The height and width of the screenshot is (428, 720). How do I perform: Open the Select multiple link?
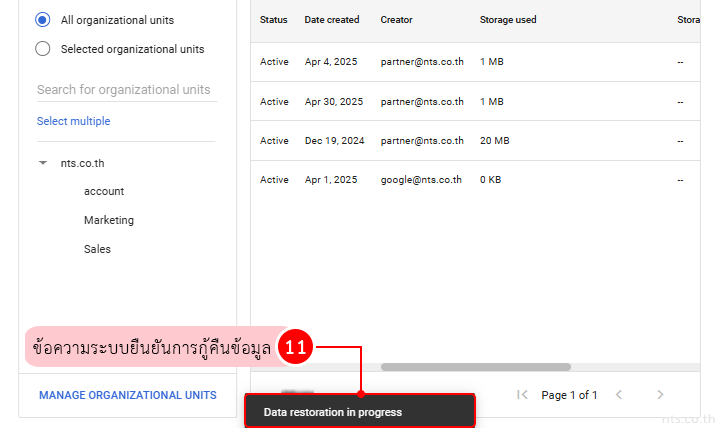73,121
